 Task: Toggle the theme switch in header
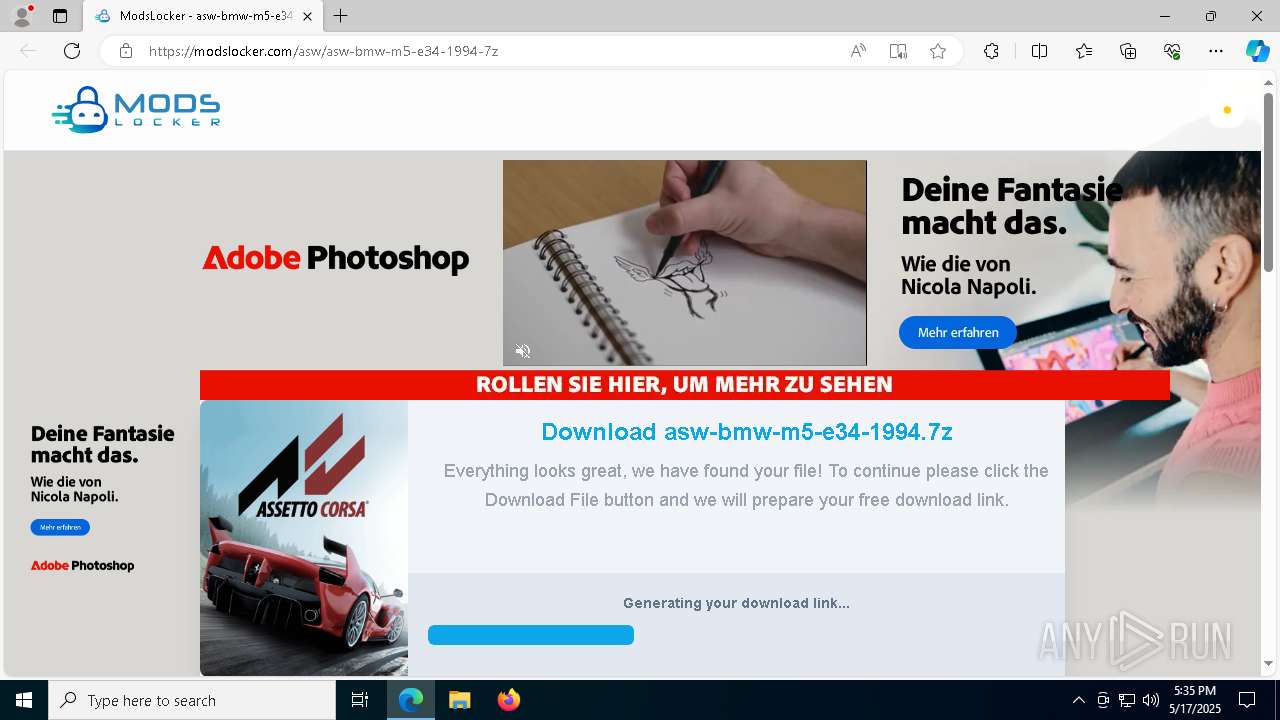pyautogui.click(x=1227, y=110)
